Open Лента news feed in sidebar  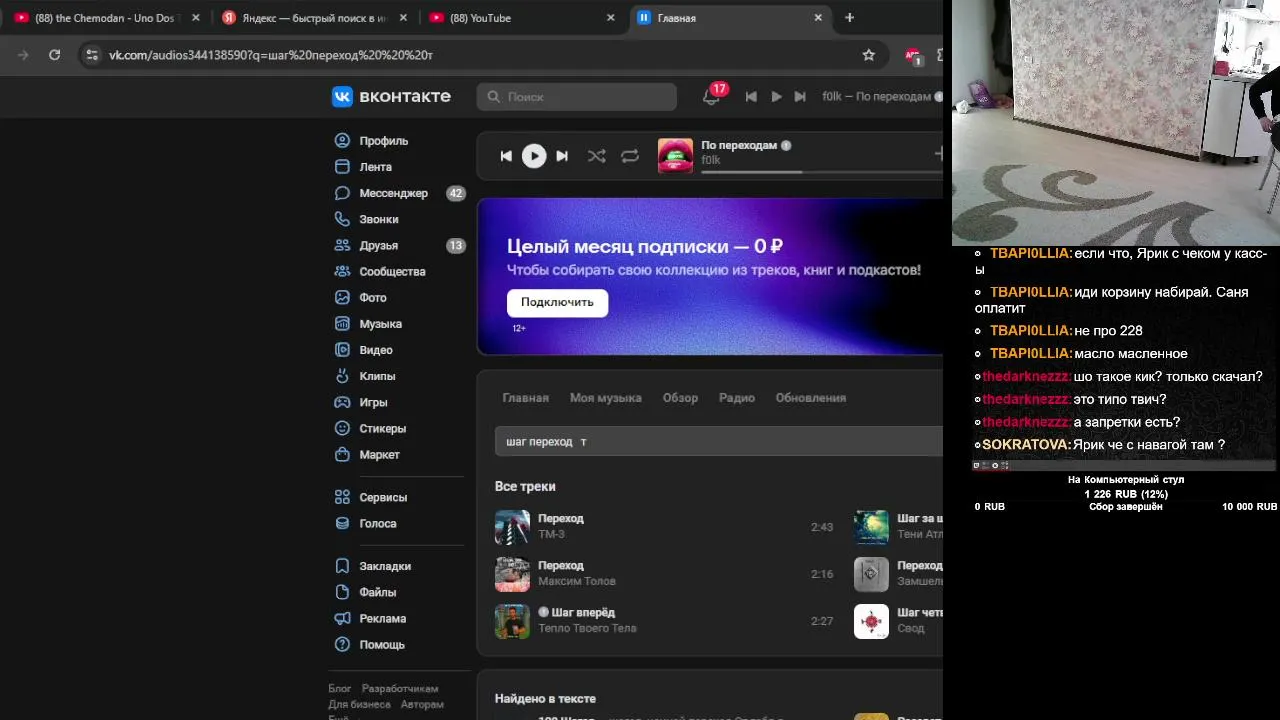click(363, 167)
